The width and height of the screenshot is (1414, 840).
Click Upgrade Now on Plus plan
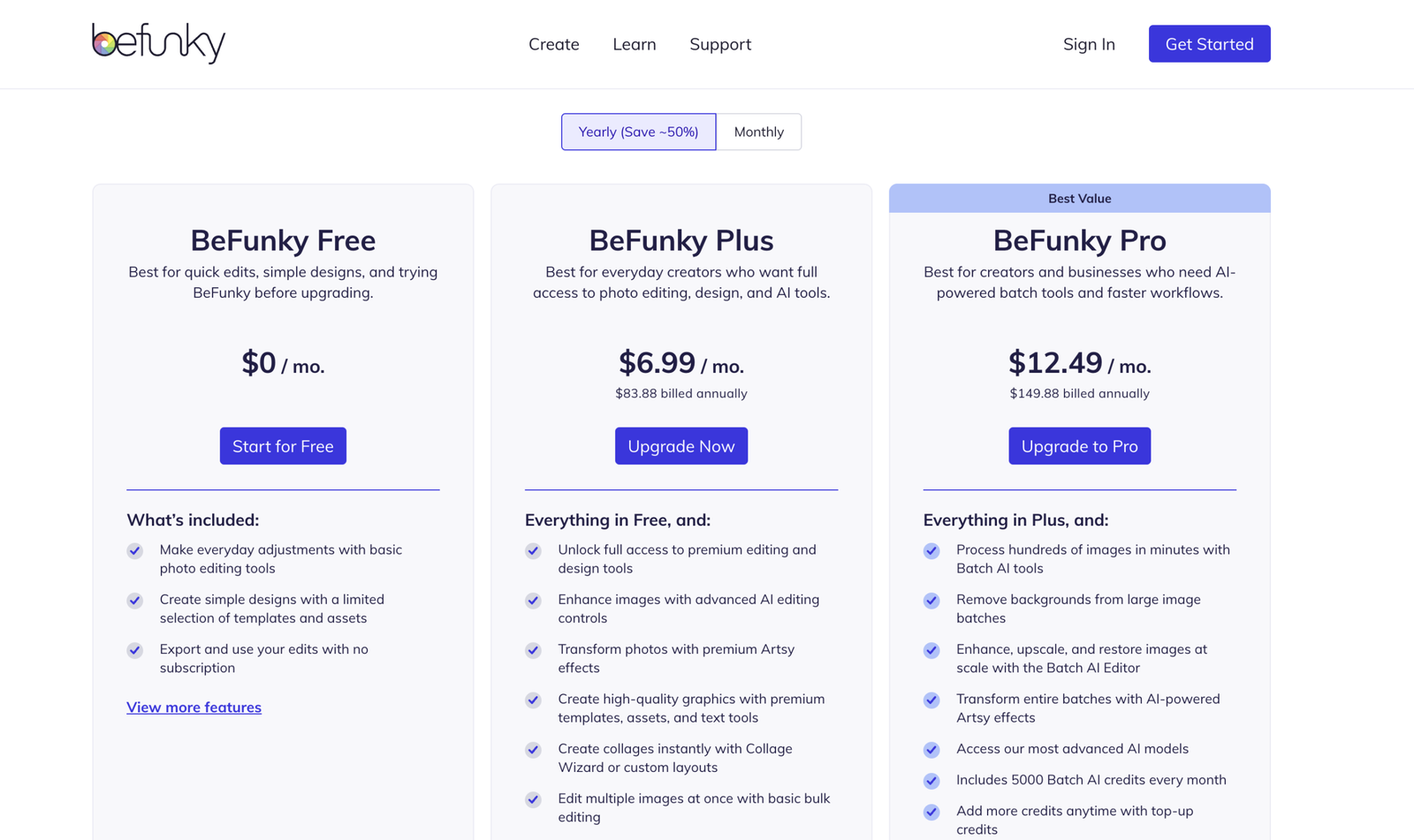tap(681, 446)
